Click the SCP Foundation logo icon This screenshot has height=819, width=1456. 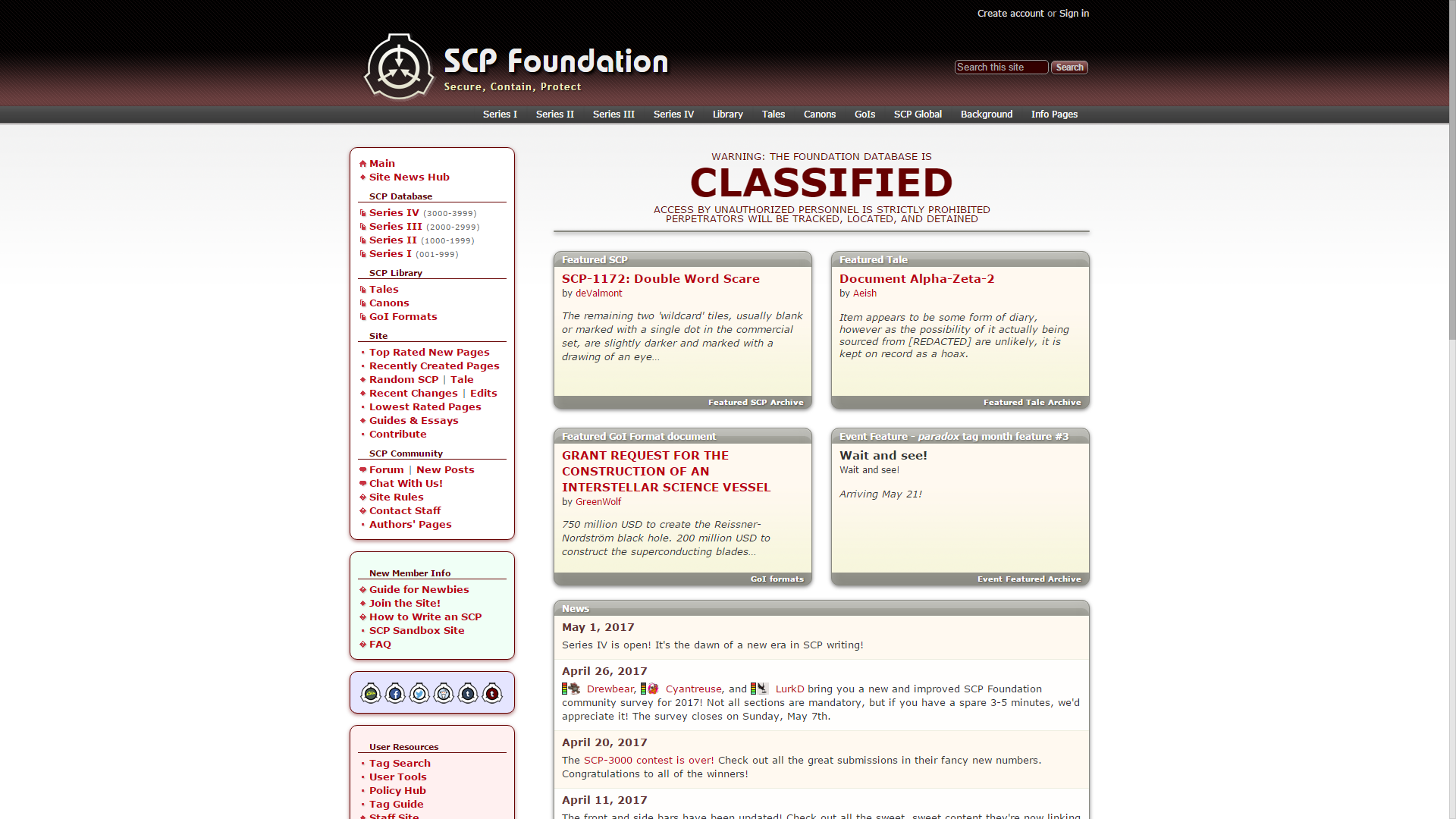coord(396,65)
